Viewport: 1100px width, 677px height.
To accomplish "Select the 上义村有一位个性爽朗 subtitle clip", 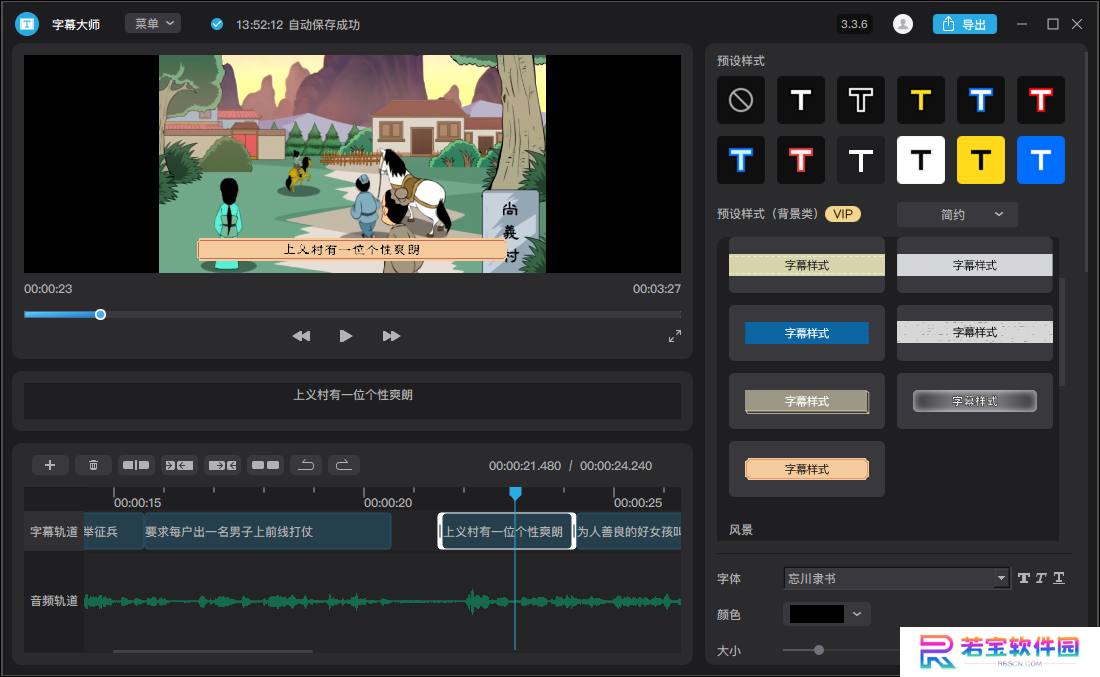I will (507, 532).
